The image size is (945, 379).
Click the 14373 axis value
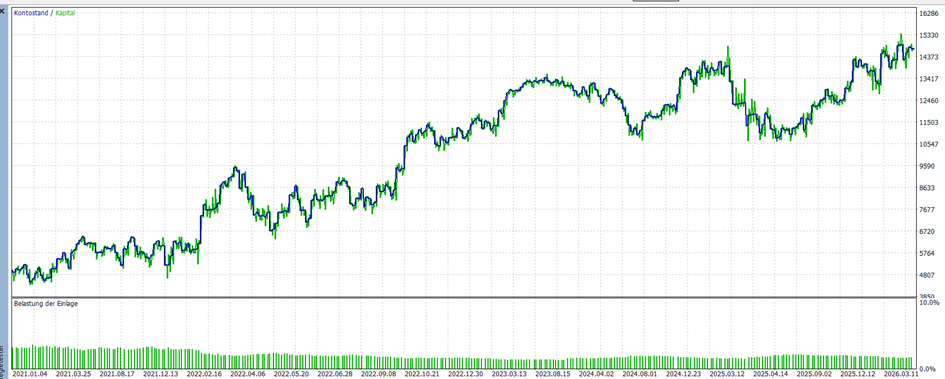[929, 57]
